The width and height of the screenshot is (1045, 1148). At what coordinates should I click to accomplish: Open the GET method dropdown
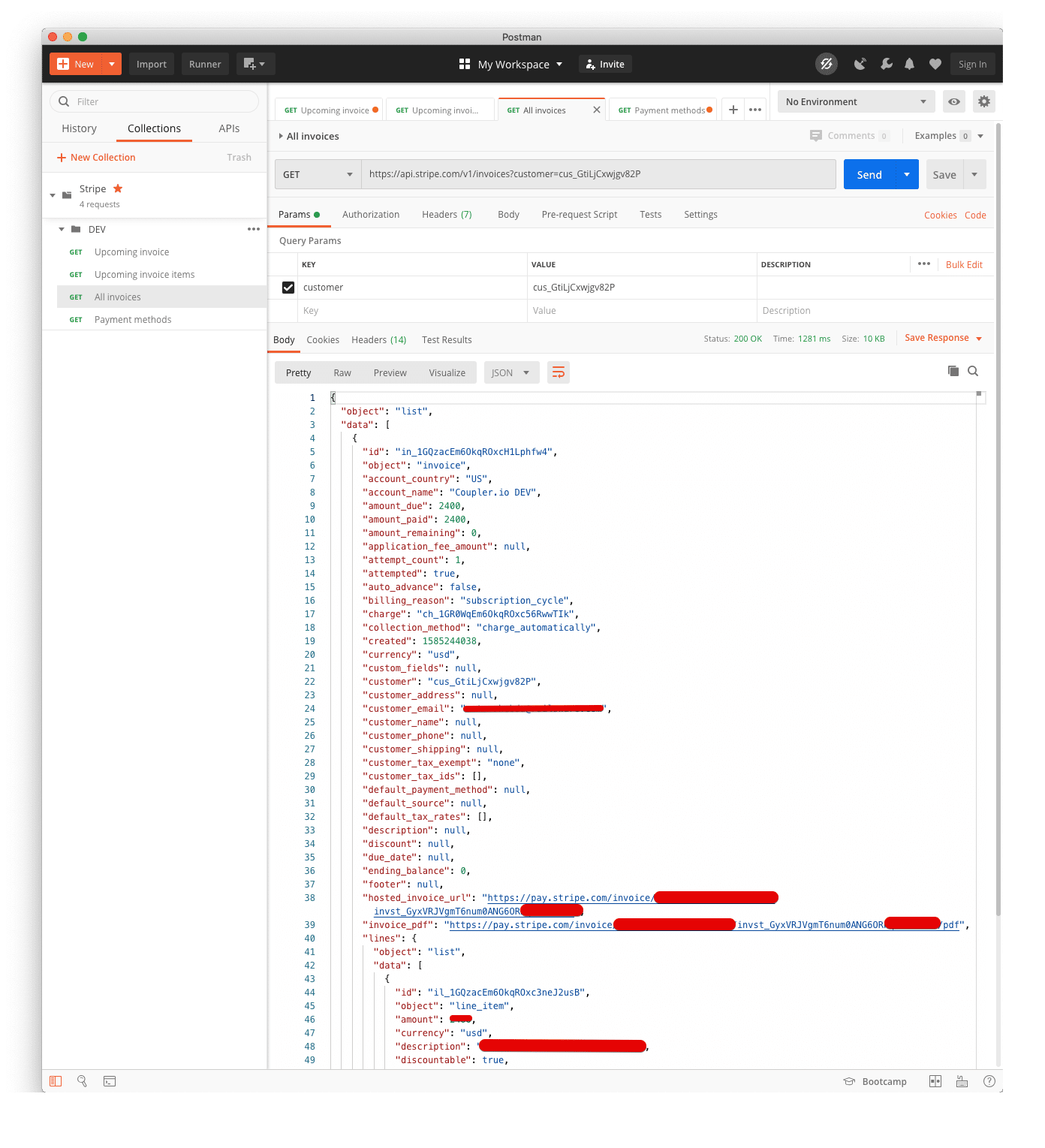pos(318,174)
